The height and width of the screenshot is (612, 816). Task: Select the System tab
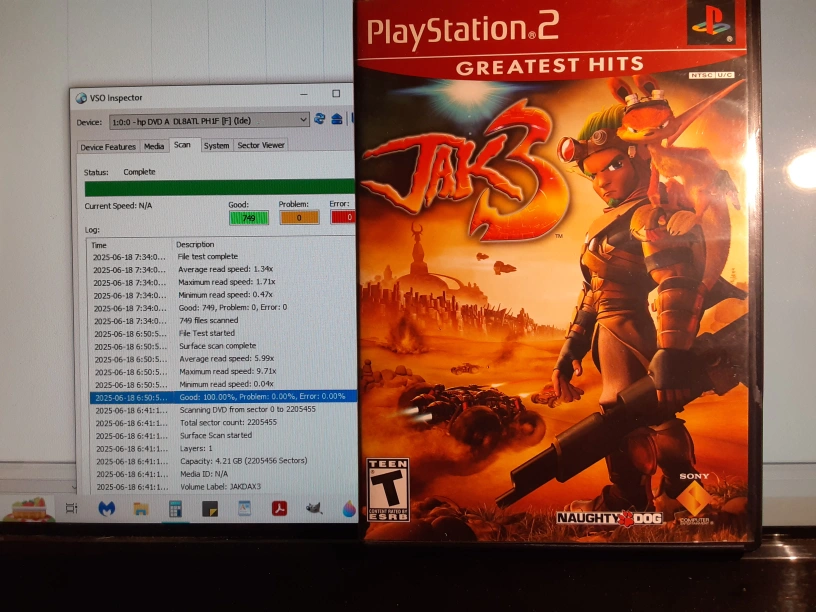click(x=216, y=146)
